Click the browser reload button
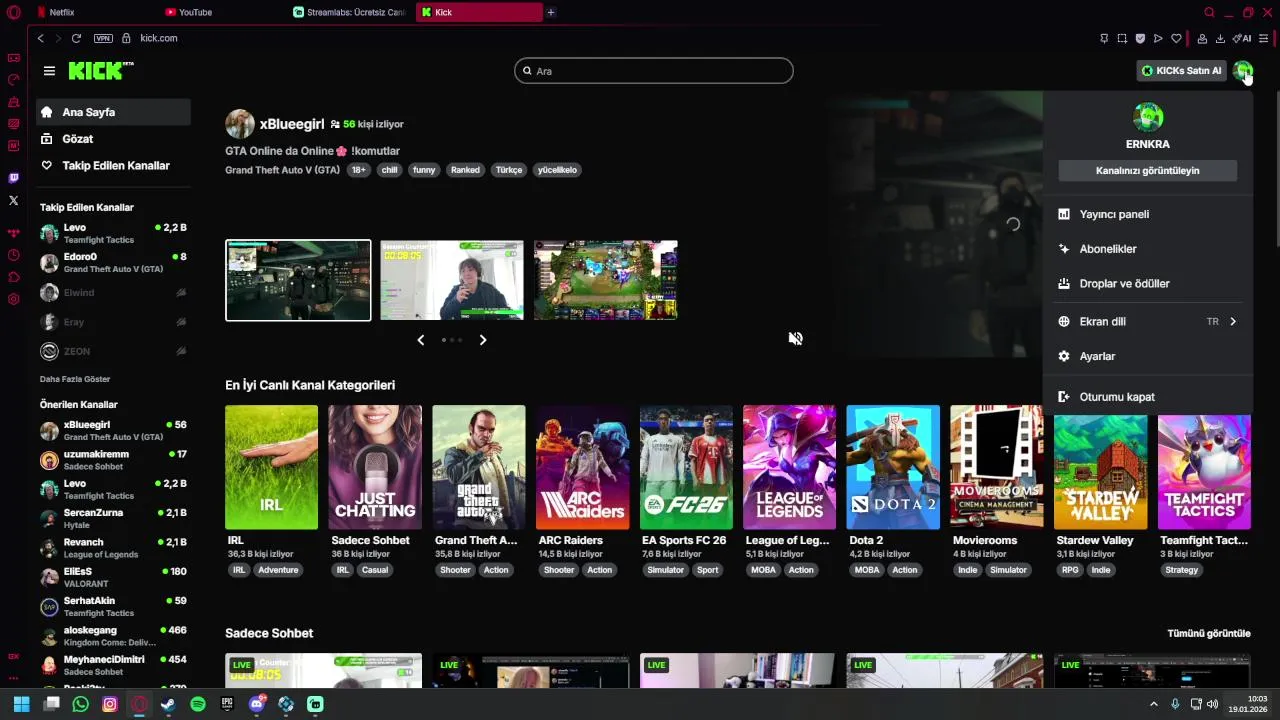Screen dimensions: 1280x720 pos(76,38)
